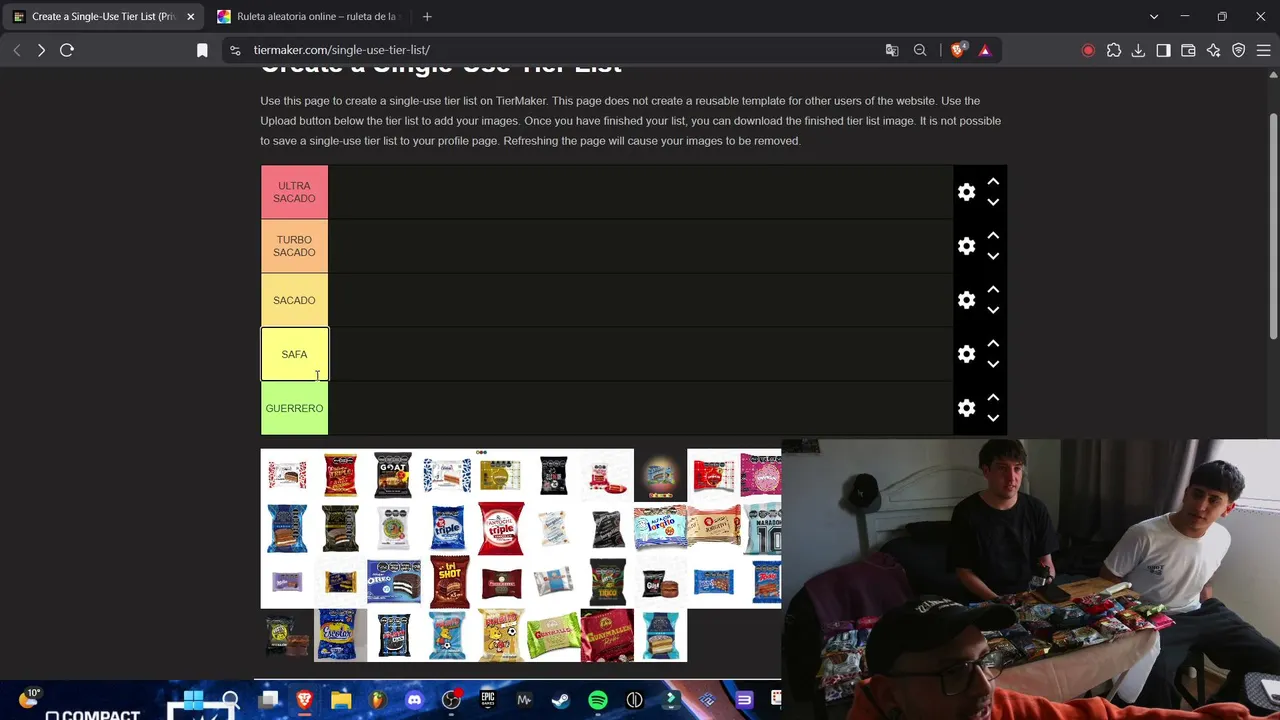This screenshot has width=1280, height=720.
Task: Bookmark this page in Brave
Action: [202, 50]
